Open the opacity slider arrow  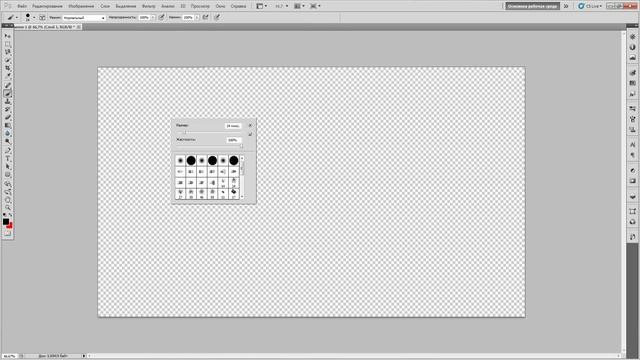[153, 18]
